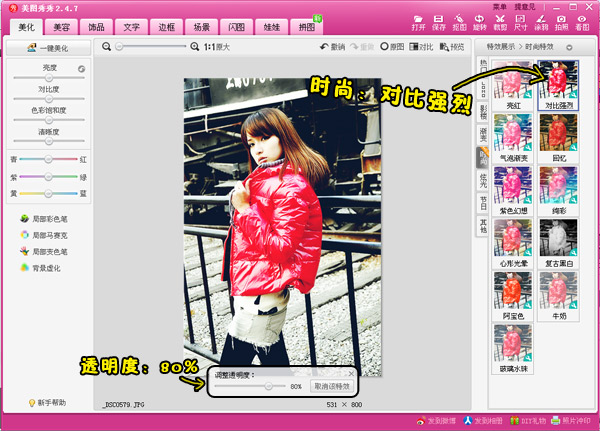The image size is (600, 431).
Task: Click 新手帮助 beginner help
Action: coord(47,403)
